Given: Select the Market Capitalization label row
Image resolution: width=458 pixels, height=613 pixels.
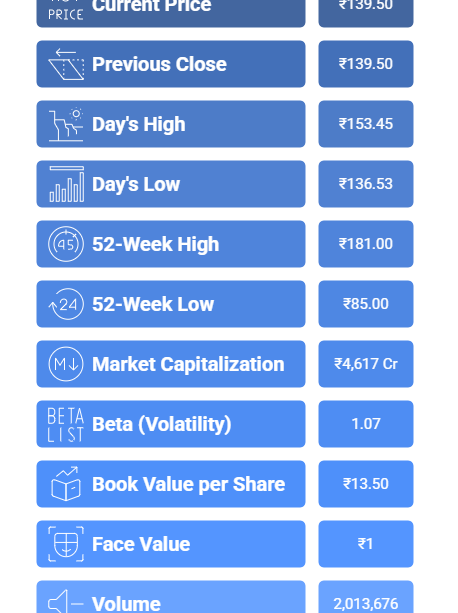Looking at the screenshot, I should pos(171,364).
